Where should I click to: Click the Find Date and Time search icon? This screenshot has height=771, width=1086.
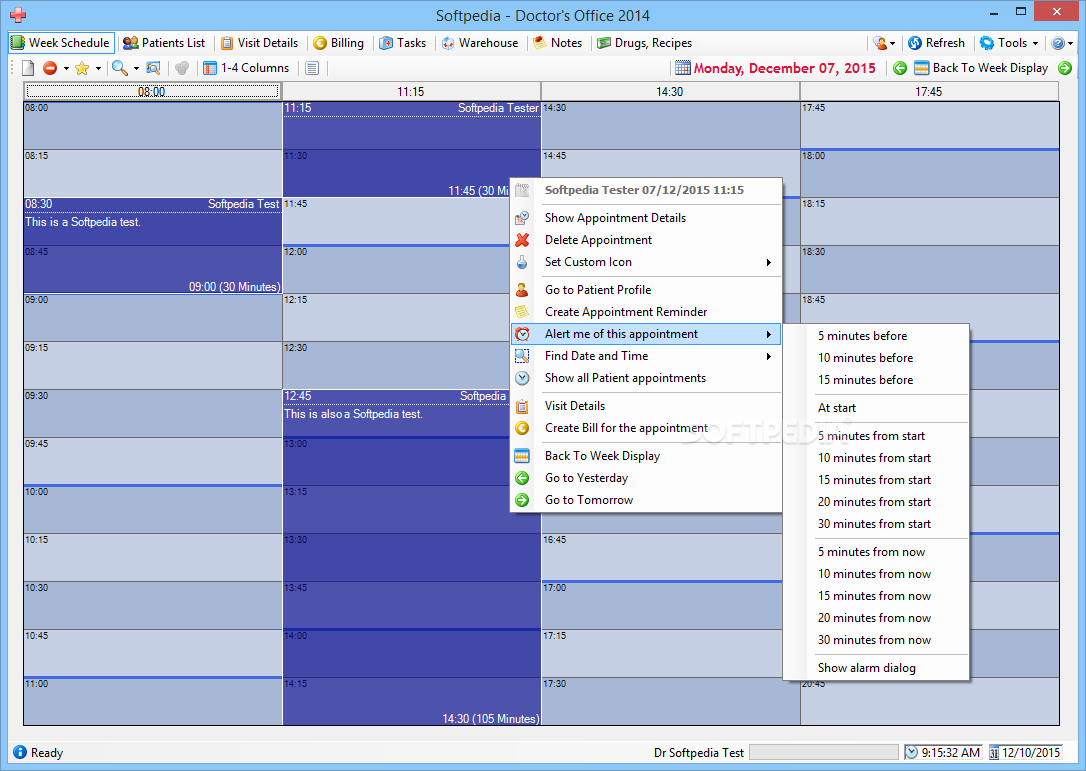[522, 356]
